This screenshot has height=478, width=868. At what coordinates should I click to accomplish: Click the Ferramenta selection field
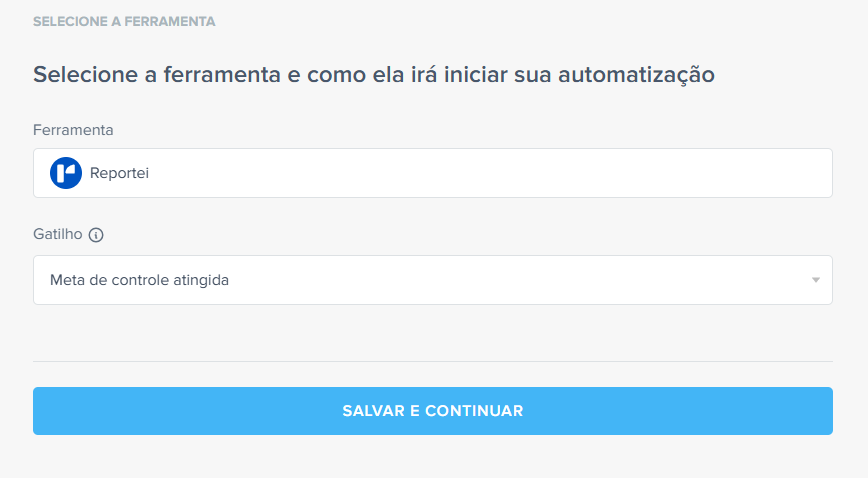[x=432, y=173]
